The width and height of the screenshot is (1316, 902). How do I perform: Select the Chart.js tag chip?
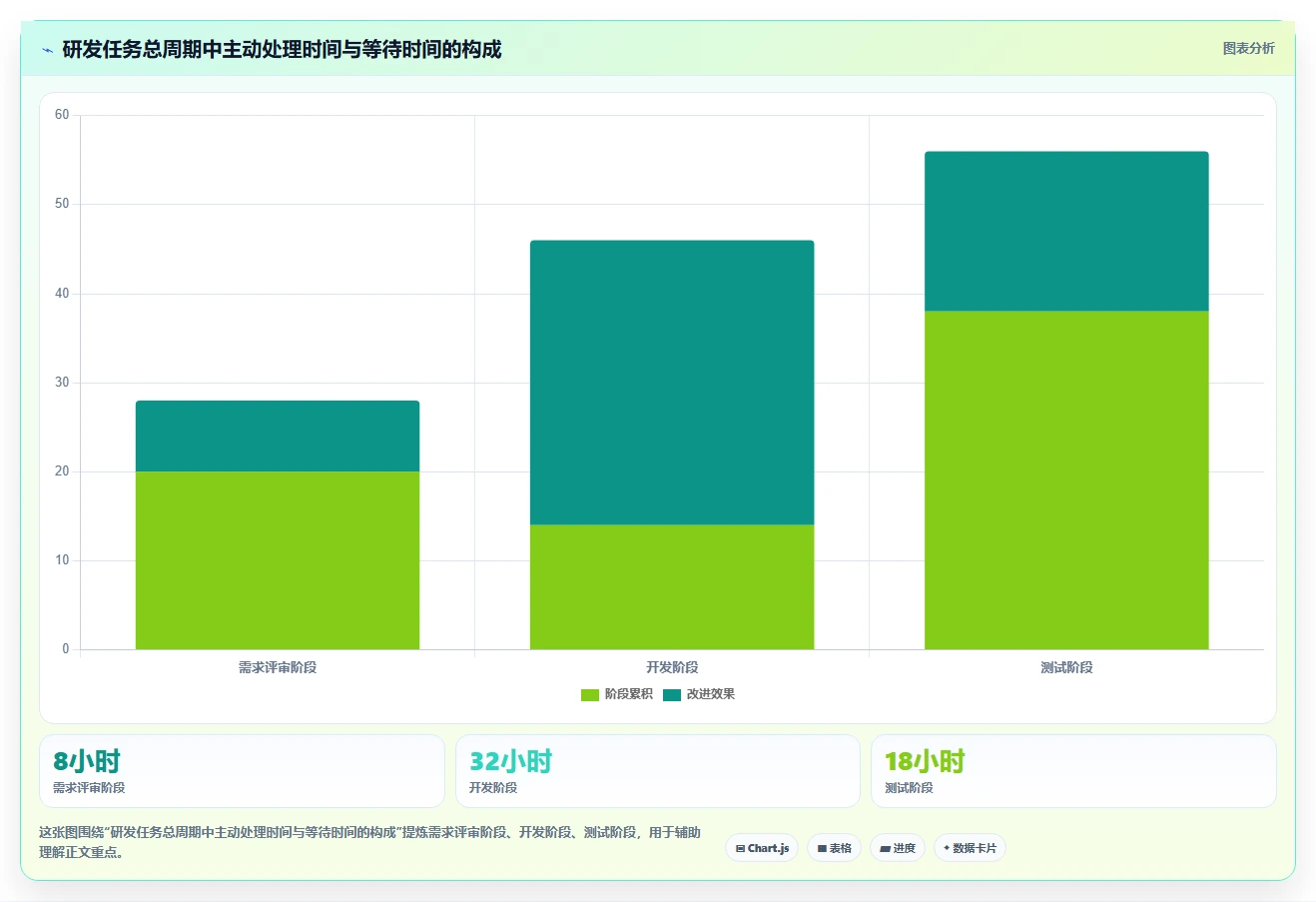tap(762, 848)
